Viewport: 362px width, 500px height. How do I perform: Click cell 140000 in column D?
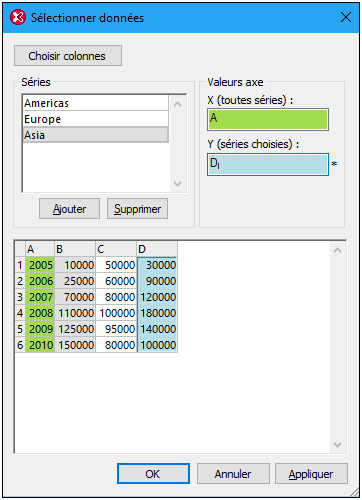(157, 329)
